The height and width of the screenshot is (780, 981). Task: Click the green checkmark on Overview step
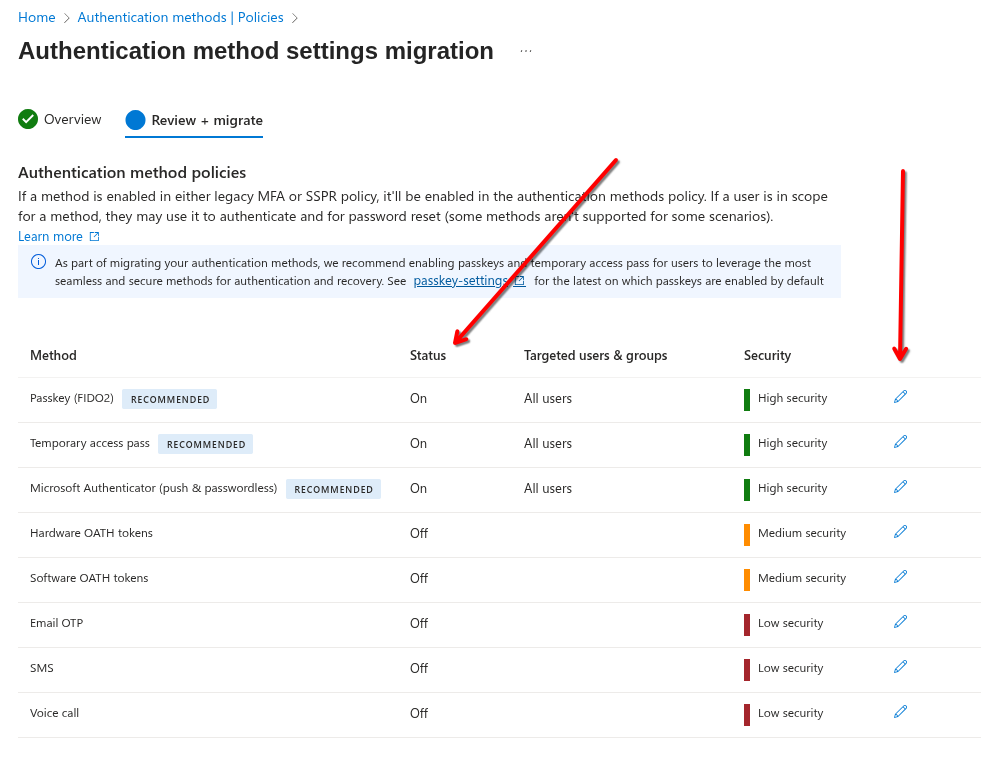[27, 119]
